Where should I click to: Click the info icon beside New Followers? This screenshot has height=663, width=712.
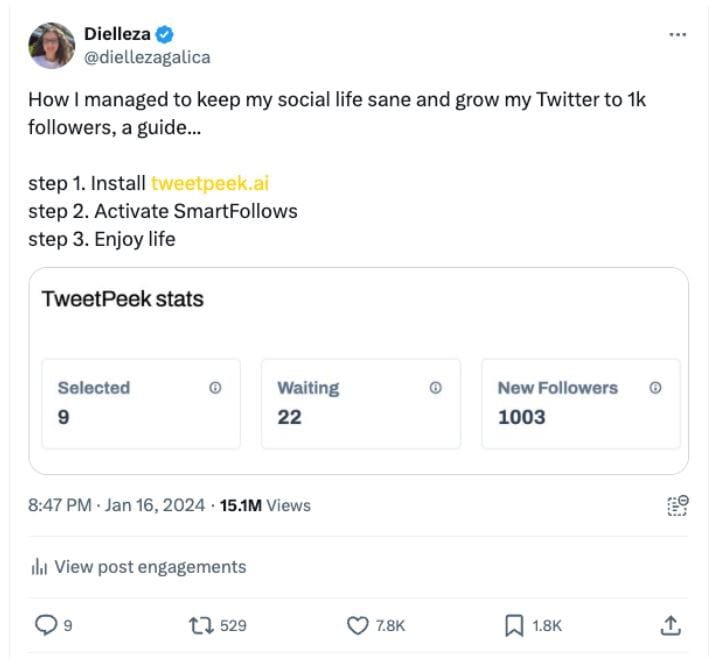tap(655, 388)
